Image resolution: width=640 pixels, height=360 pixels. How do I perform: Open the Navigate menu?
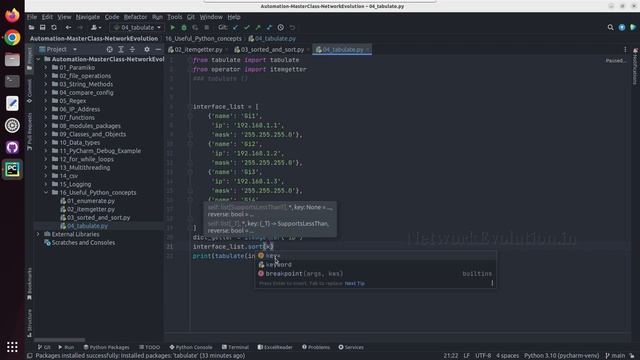pos(88,17)
